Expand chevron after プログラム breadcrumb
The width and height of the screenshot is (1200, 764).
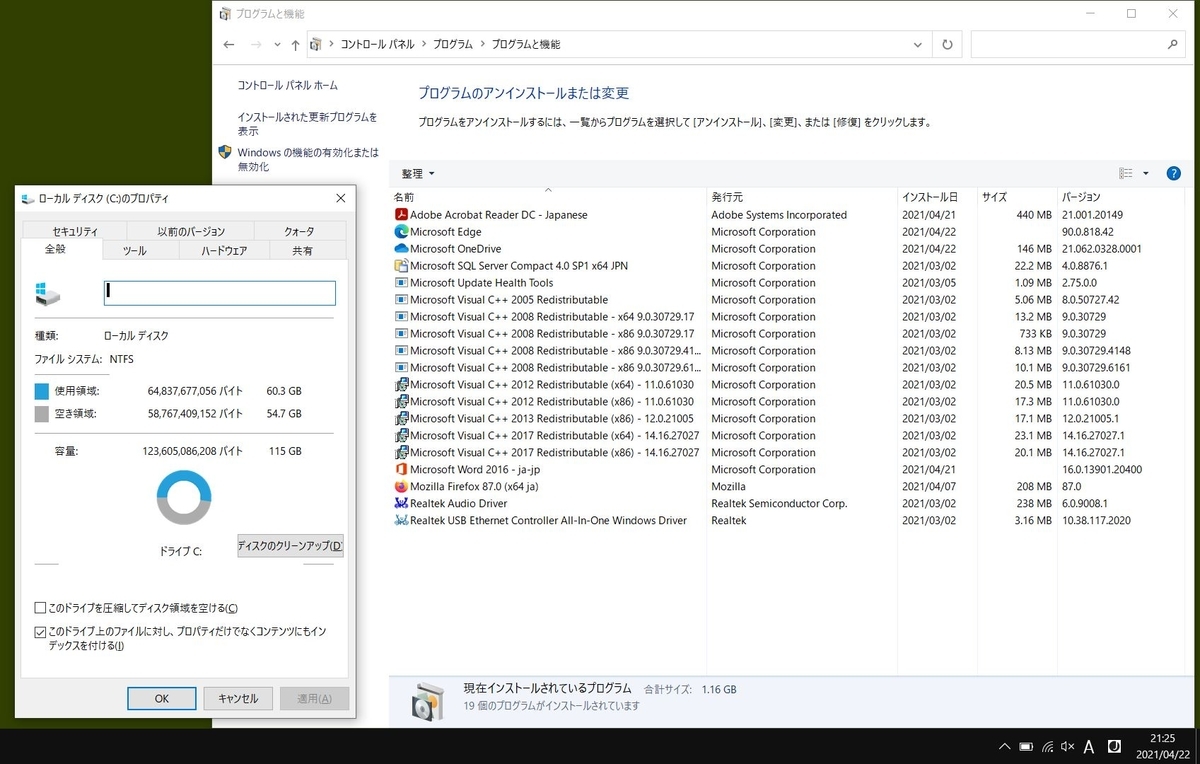coord(483,45)
